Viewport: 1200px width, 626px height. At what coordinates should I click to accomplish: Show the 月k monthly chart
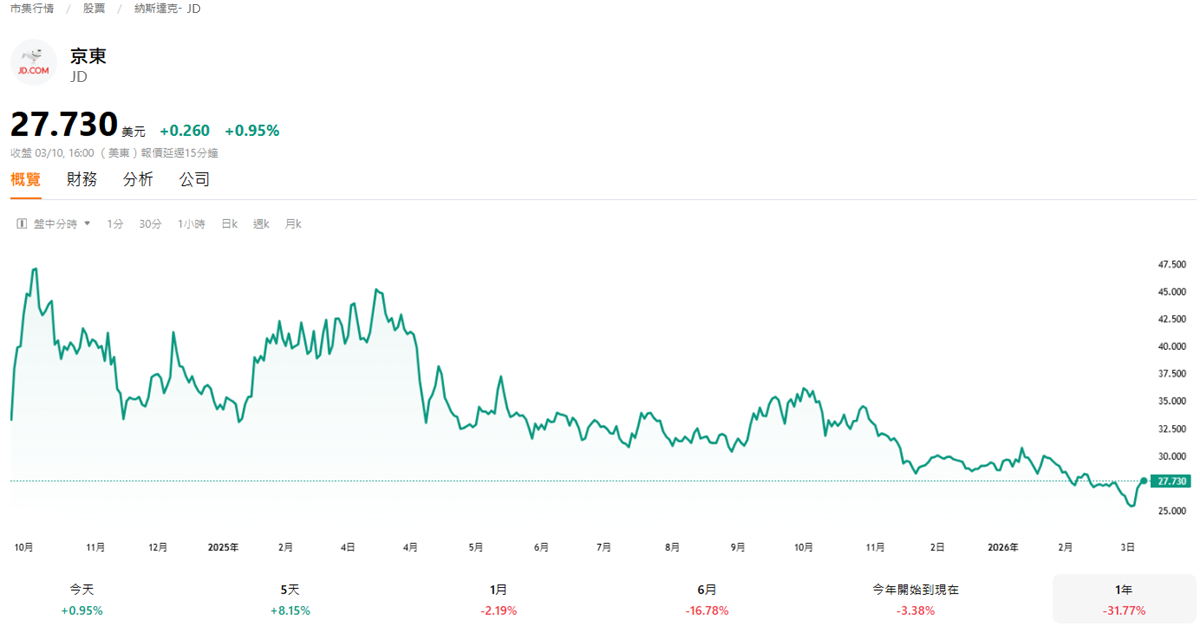[x=293, y=224]
